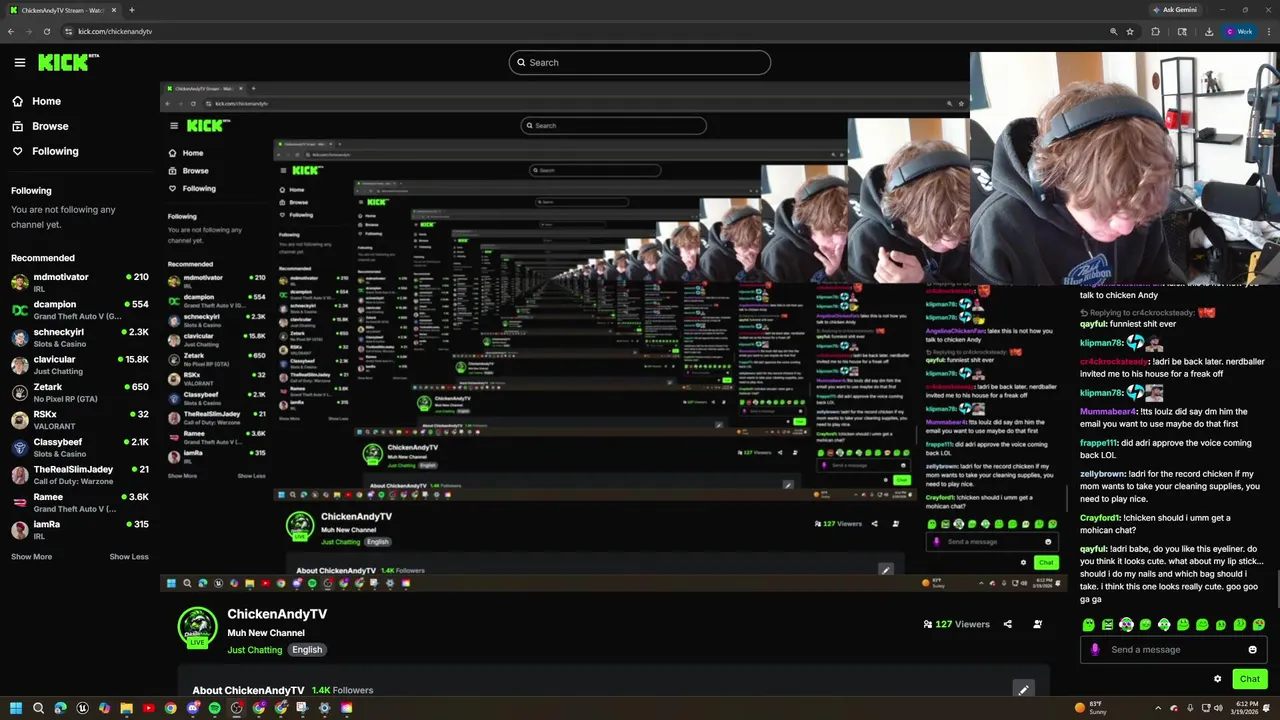
Task: Open Chrome extensions puzzle icon
Action: (x=1156, y=31)
